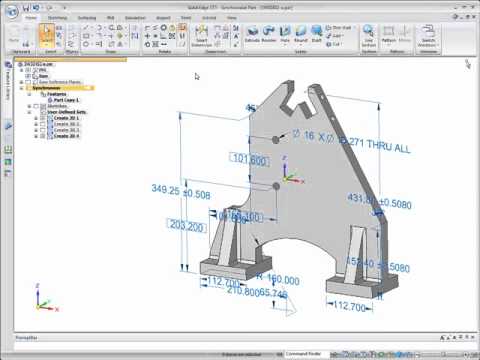The height and width of the screenshot is (360, 480).
Task: Toggle the Sketches checkbox in PathFinder
Action: [36, 106]
